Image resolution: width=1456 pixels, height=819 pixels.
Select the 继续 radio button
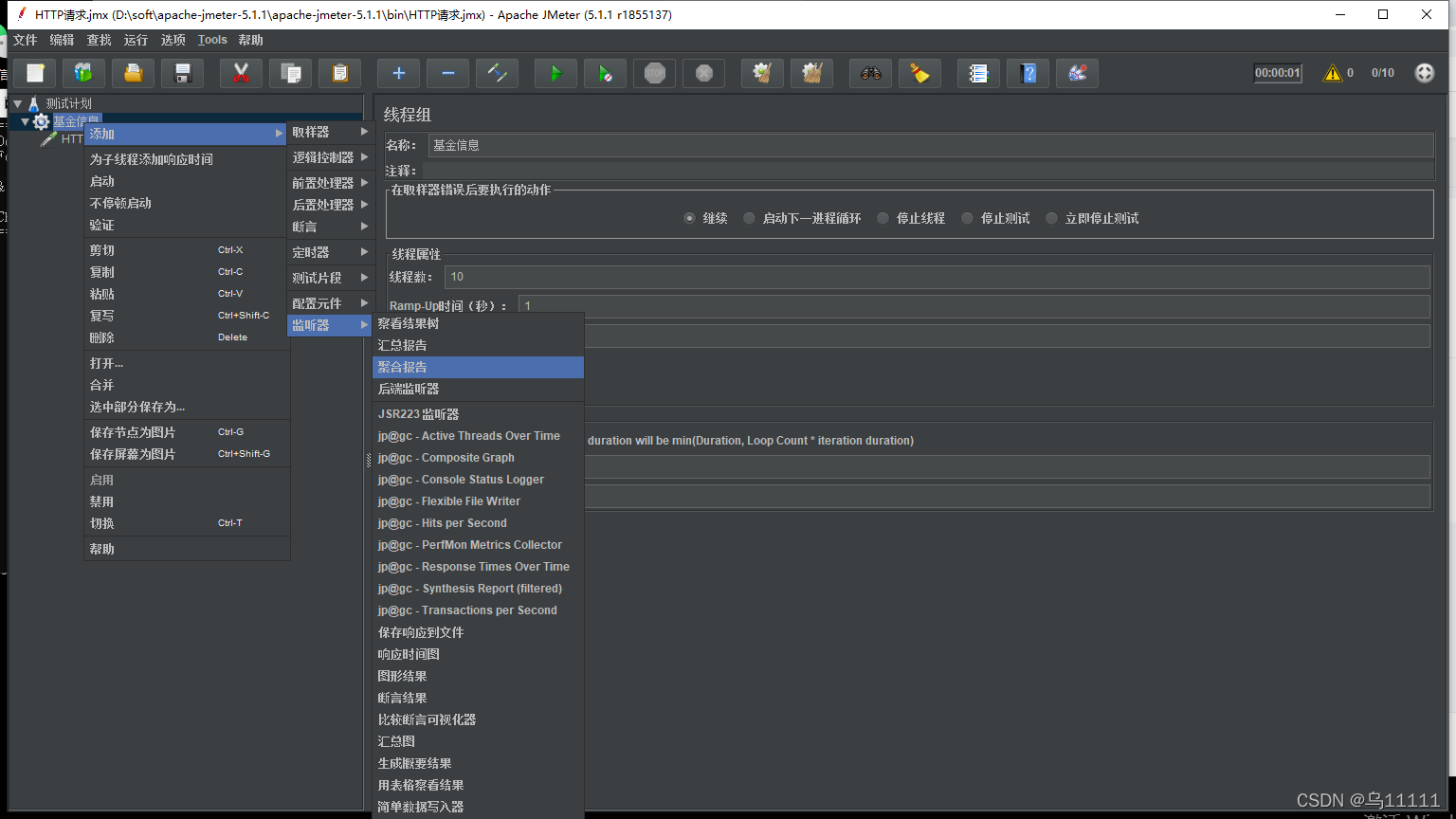689,218
